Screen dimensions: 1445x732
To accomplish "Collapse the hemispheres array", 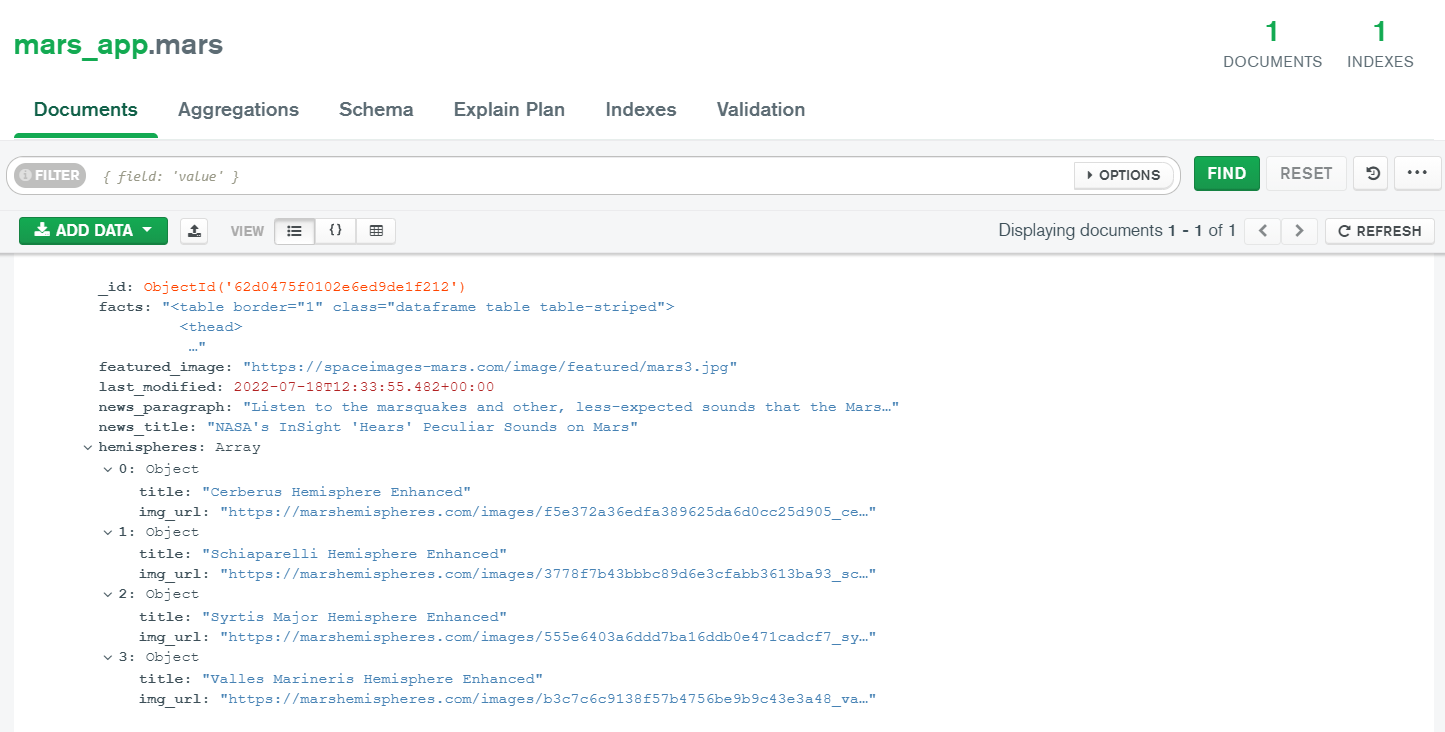I will (x=88, y=448).
